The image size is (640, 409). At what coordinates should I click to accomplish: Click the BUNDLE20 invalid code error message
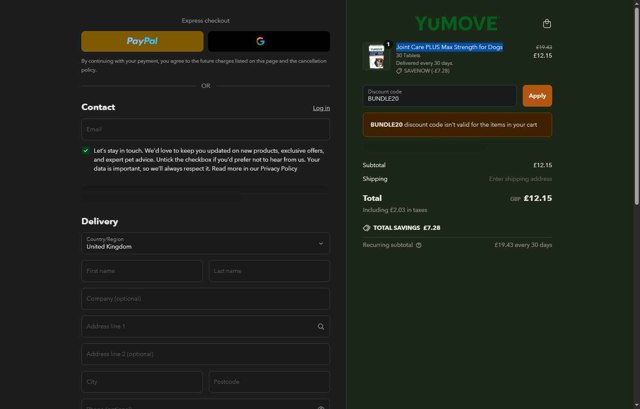pyautogui.click(x=457, y=125)
